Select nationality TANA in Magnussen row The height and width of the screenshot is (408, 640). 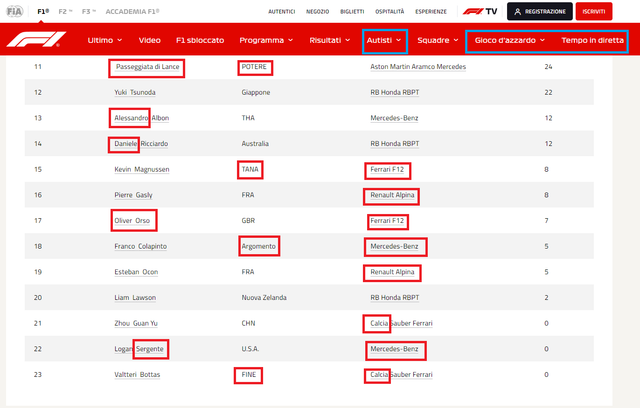pyautogui.click(x=250, y=169)
